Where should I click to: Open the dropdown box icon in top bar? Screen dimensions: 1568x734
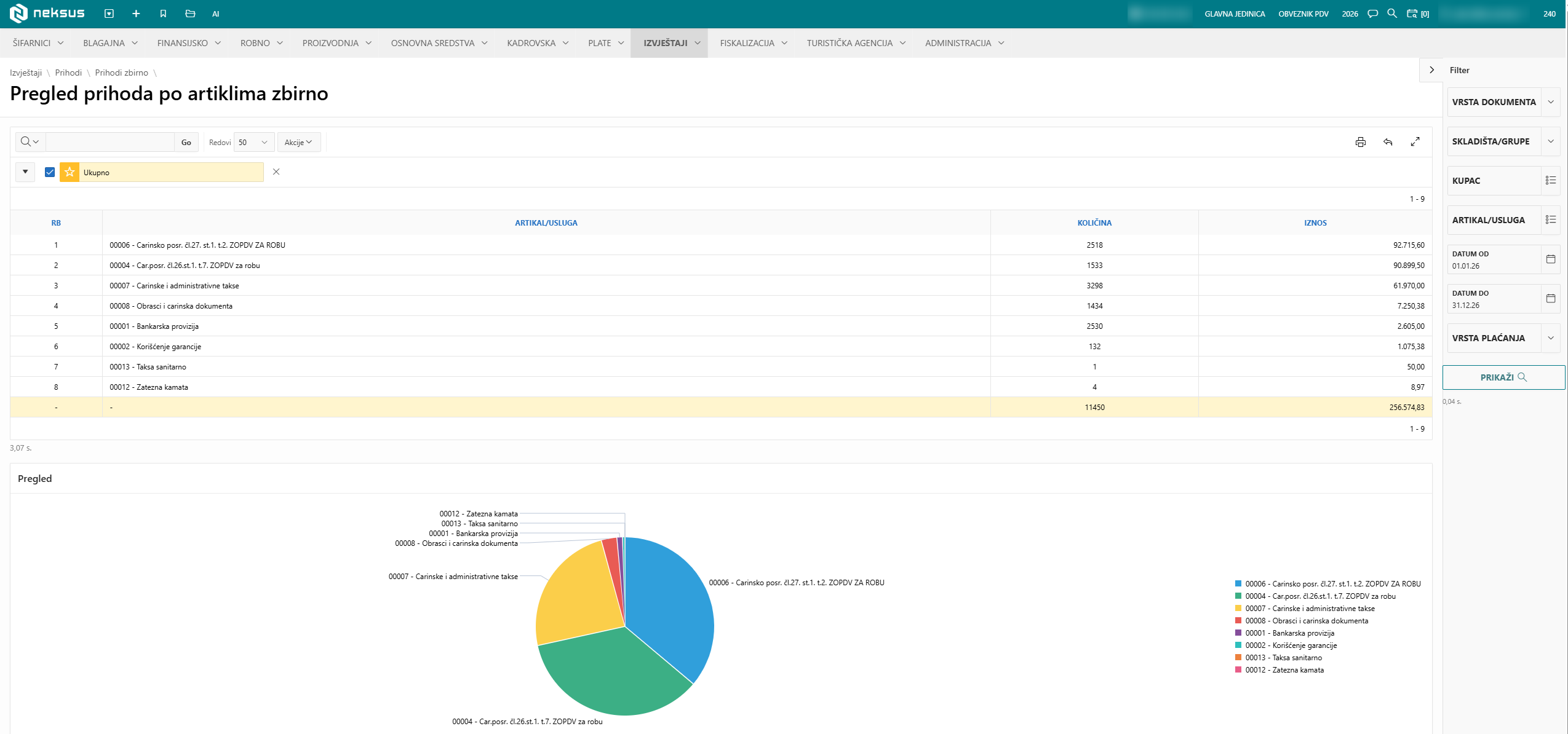(x=109, y=14)
